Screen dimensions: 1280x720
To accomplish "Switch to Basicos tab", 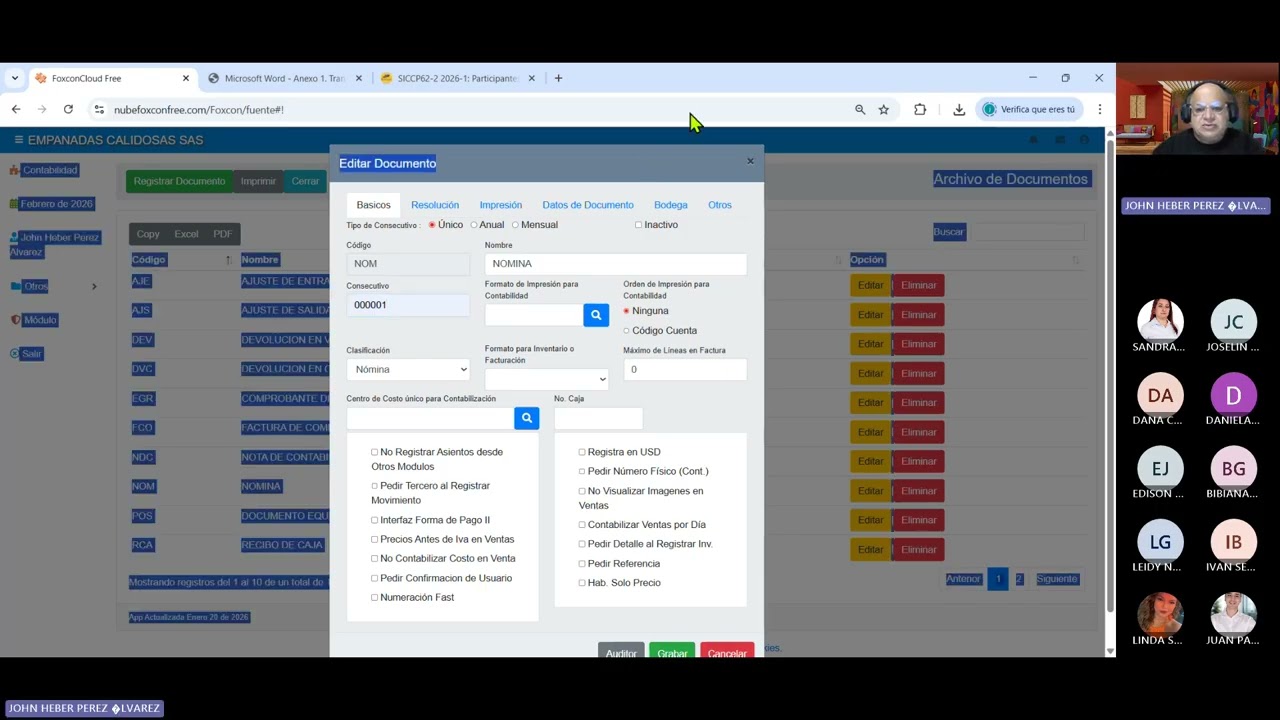I will click(x=374, y=205).
